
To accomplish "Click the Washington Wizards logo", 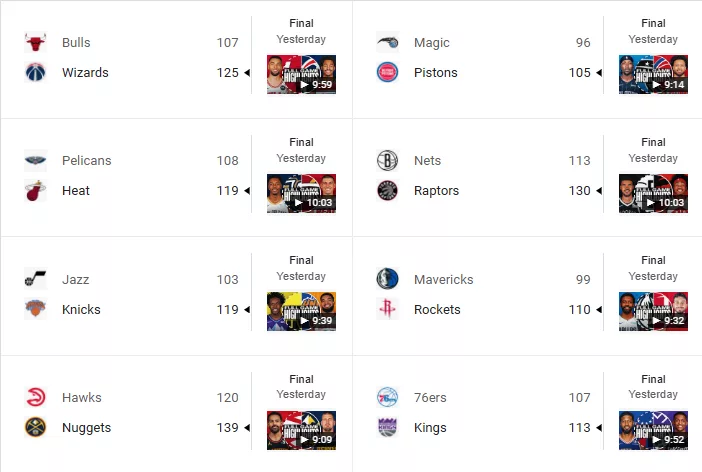I will (x=35, y=73).
